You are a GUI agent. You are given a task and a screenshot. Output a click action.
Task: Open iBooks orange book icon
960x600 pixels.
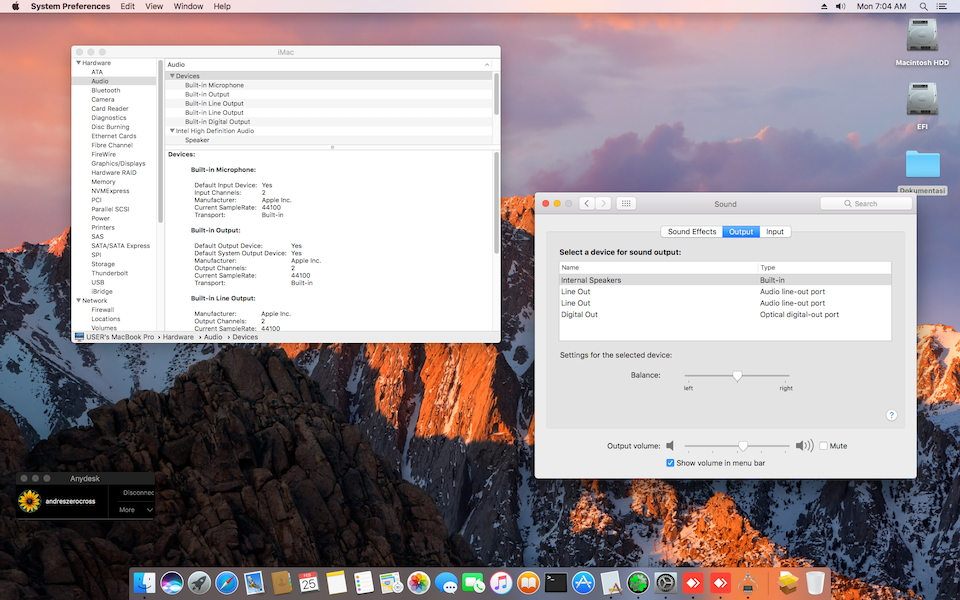click(528, 583)
